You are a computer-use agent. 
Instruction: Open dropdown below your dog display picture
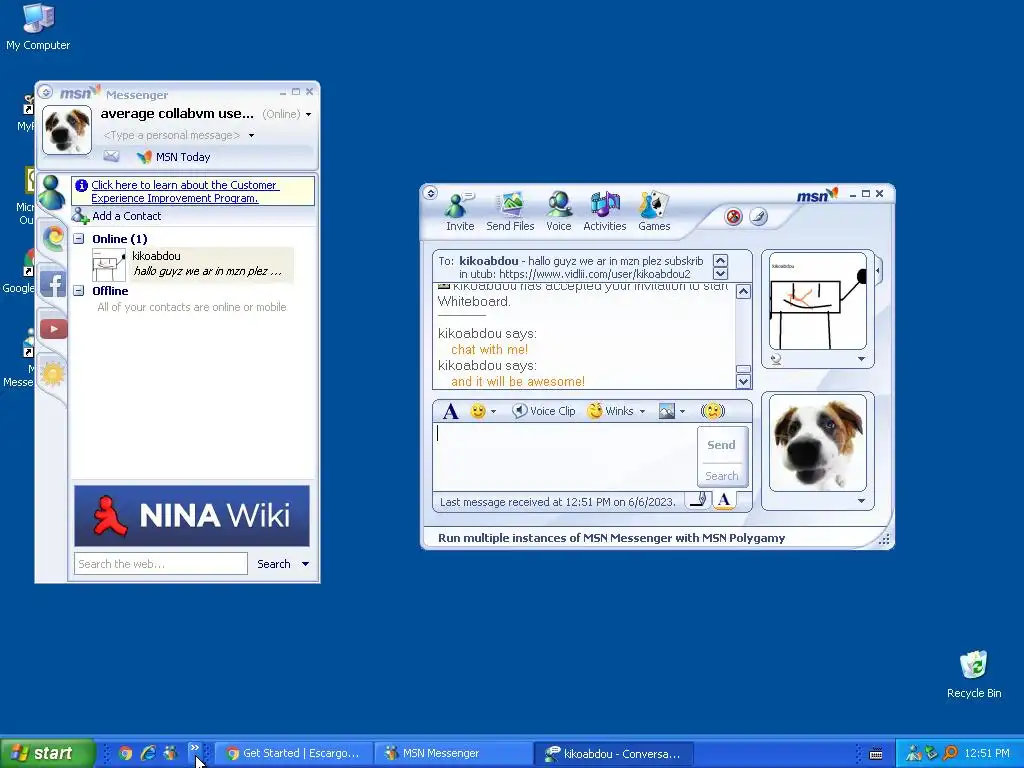tap(861, 501)
